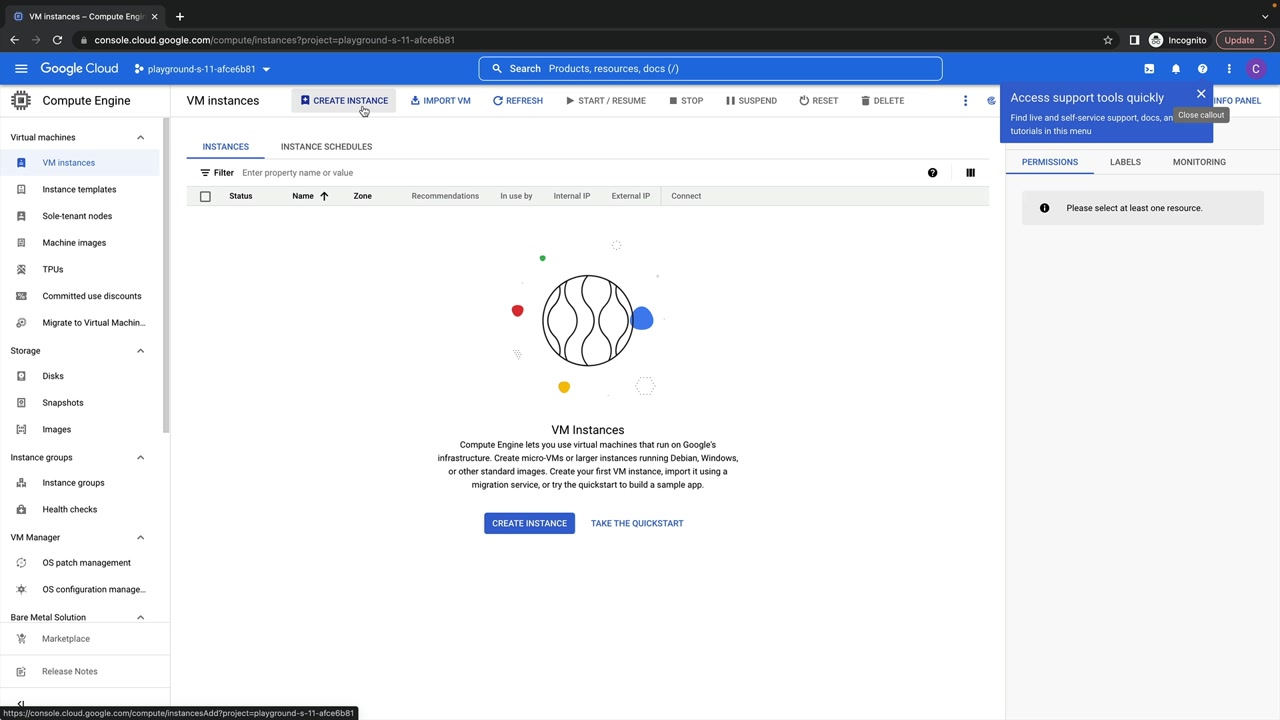Open the header settings and utilities kebab menu
Viewport: 1280px width, 720px height.
point(1229,69)
